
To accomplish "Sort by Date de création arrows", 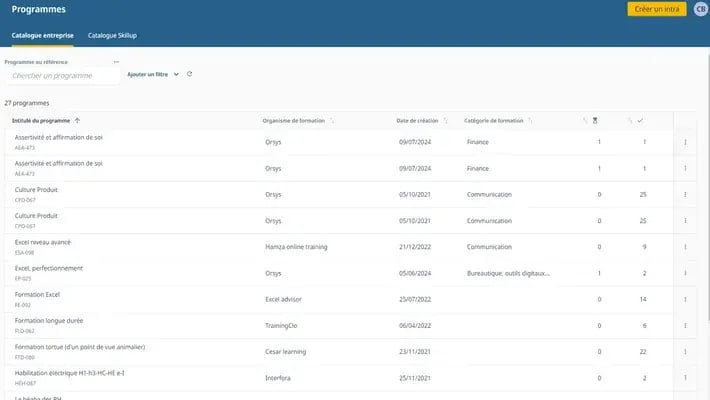I will (x=446, y=120).
